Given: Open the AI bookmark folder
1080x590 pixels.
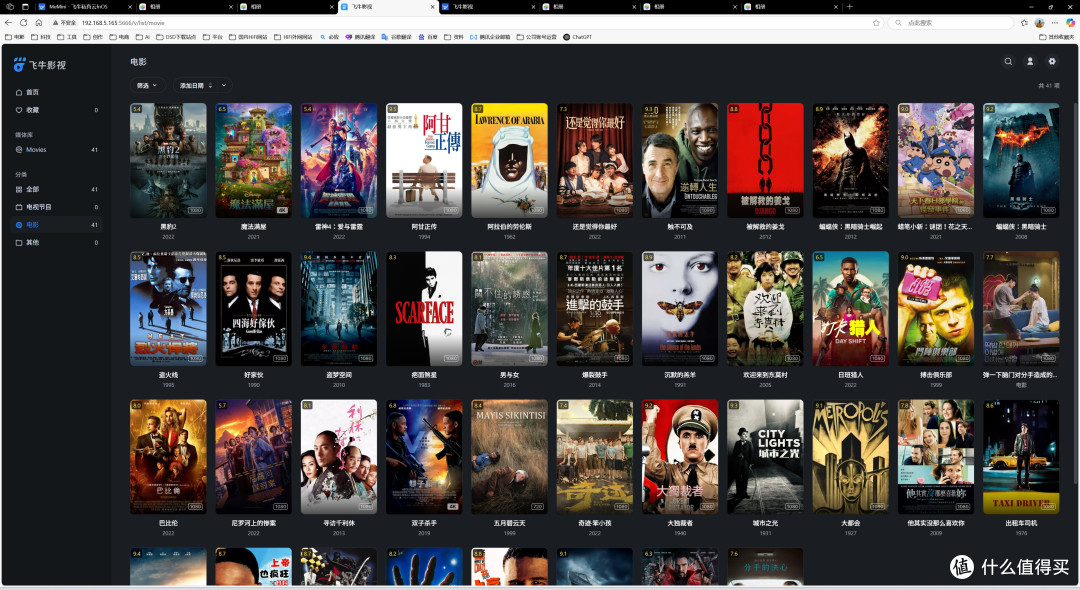Looking at the screenshot, I should click(143, 37).
